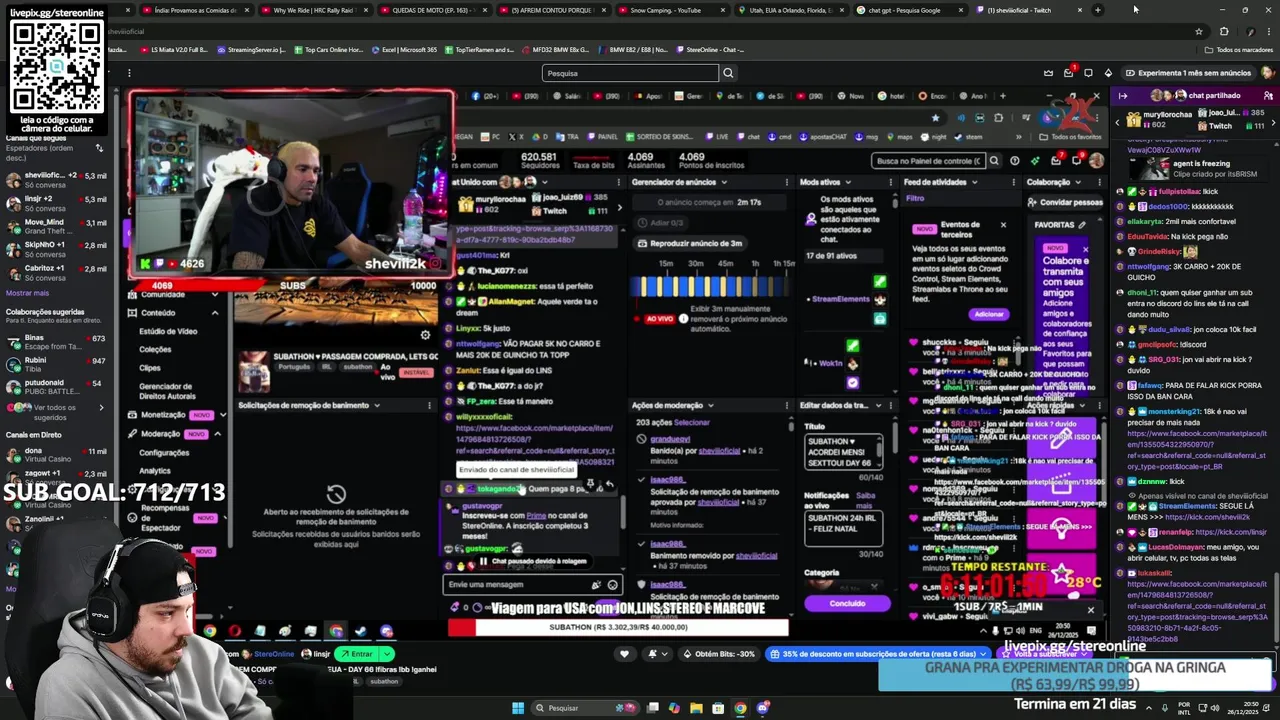Click Obtém Bits: -30% button
Image resolution: width=1280 pixels, height=720 pixels.
coord(717,654)
